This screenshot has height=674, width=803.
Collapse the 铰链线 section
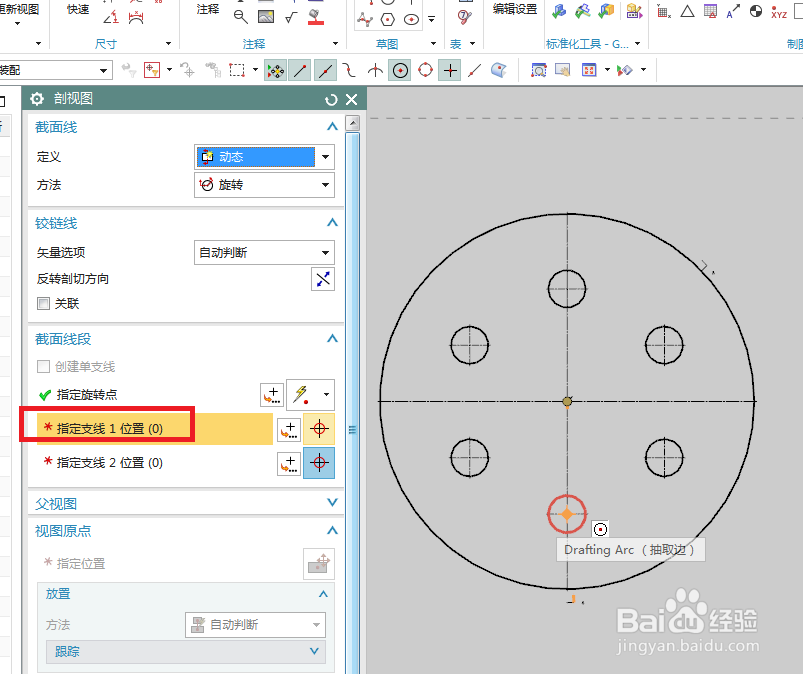(332, 222)
